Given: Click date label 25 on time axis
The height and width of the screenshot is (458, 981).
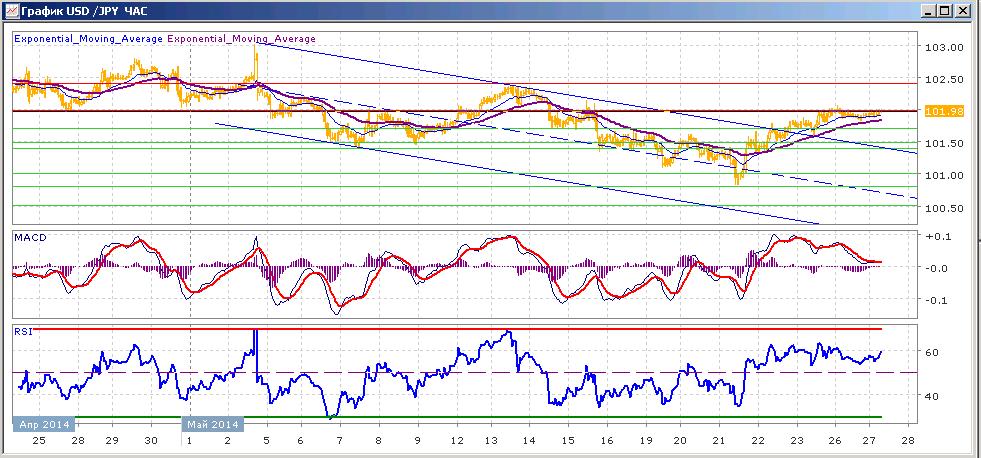Looking at the screenshot, I should [x=39, y=440].
